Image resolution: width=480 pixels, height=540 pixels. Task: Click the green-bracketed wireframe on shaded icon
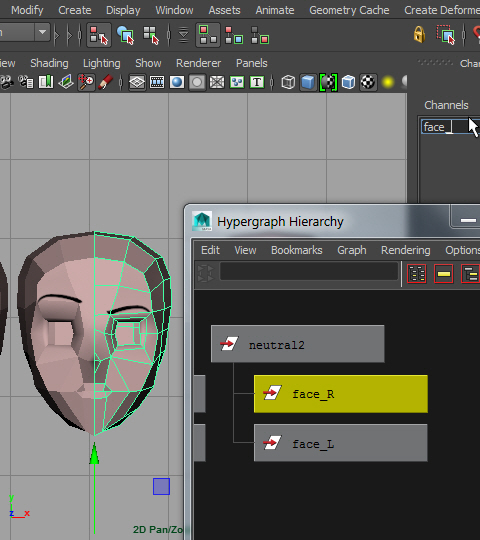(328, 82)
